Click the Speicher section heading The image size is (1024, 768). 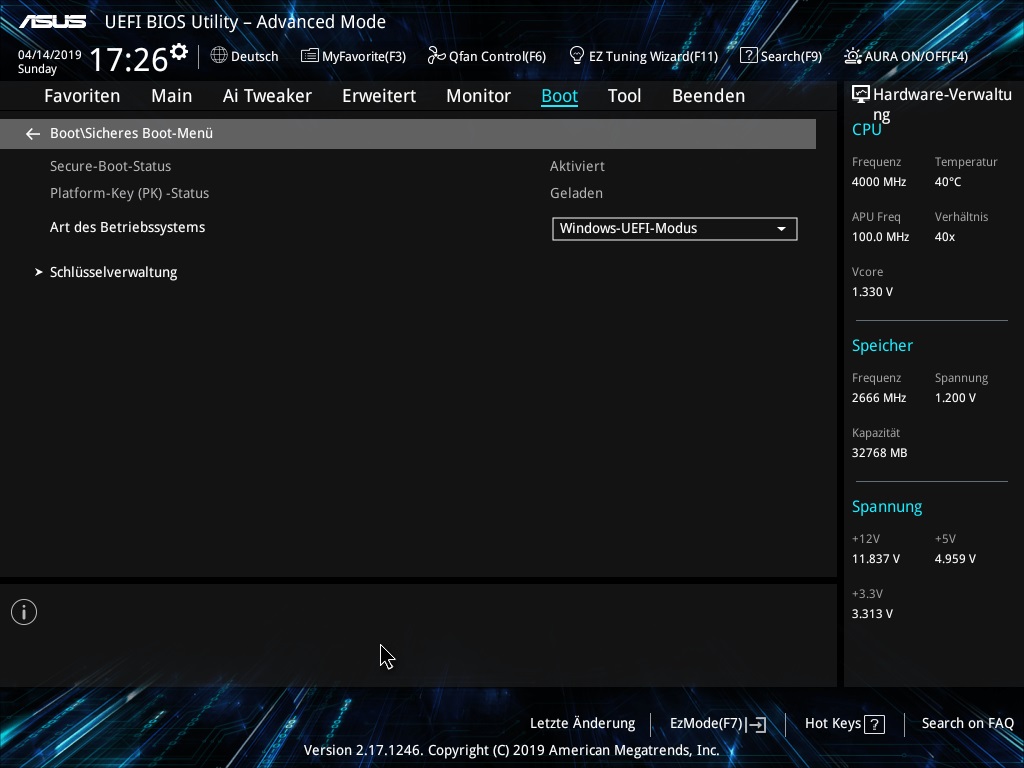(x=882, y=345)
